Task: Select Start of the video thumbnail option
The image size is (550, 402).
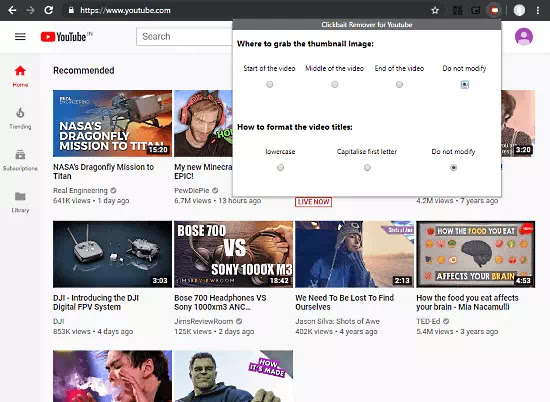Action: [269, 85]
